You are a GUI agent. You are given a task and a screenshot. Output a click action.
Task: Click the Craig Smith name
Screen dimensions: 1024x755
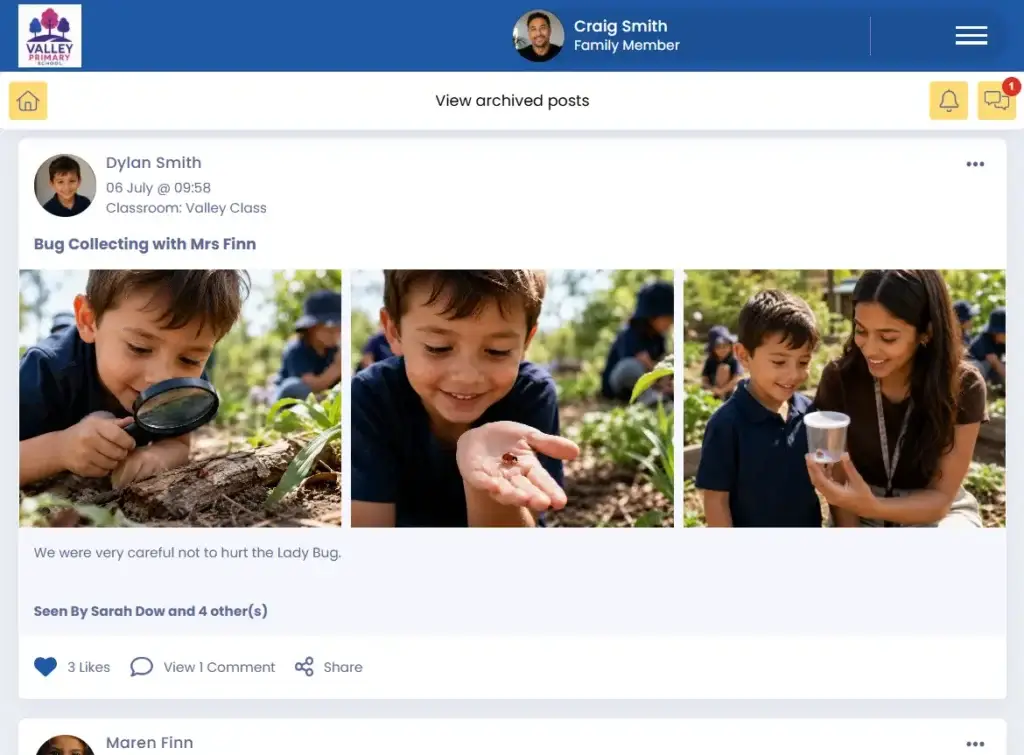[620, 26]
